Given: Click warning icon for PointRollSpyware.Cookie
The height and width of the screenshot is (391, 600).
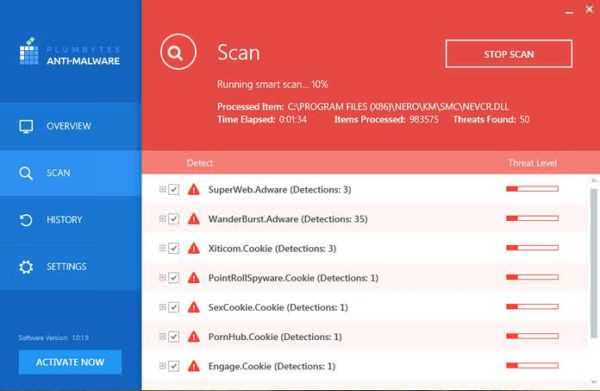Looking at the screenshot, I should click(x=194, y=278).
